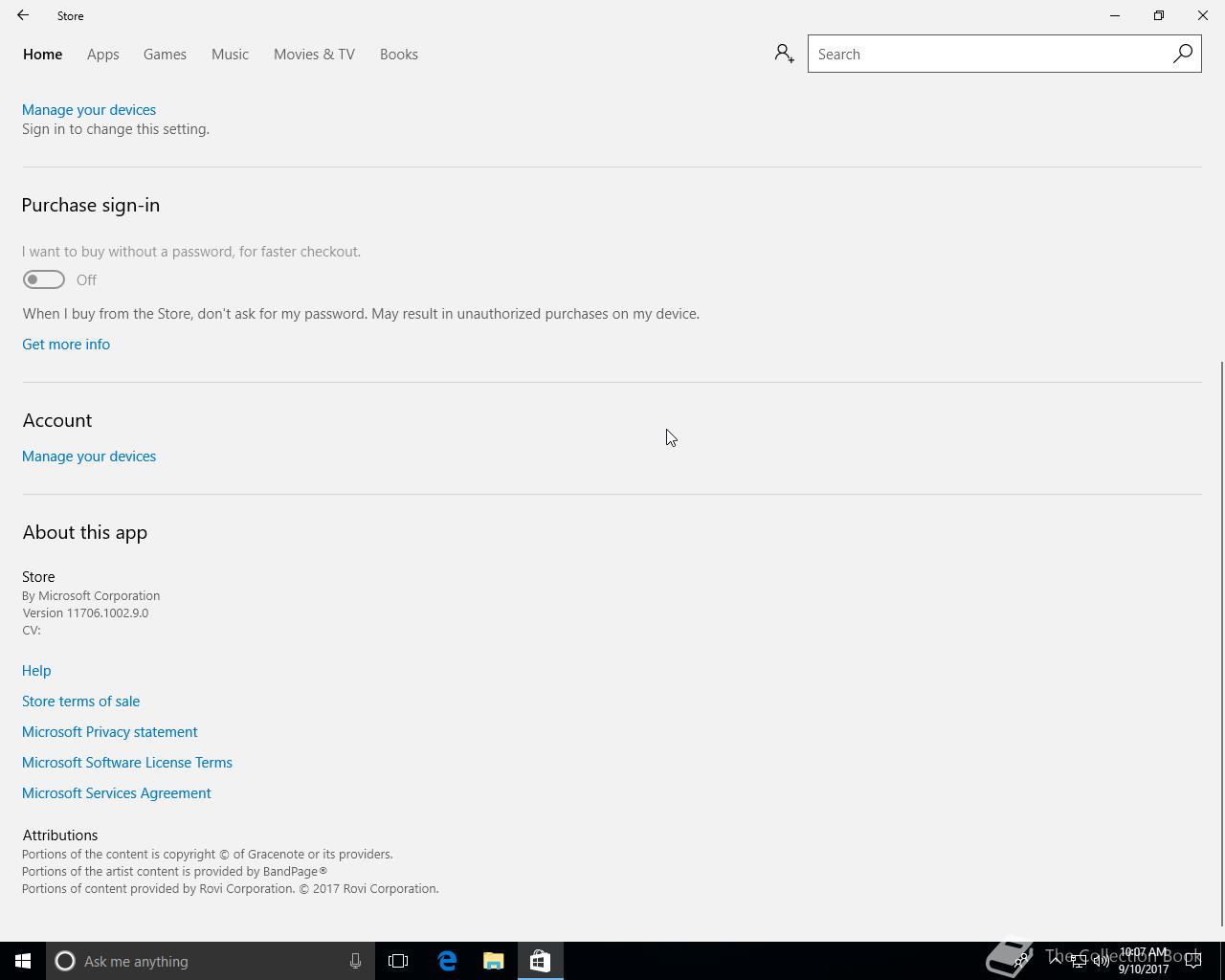The image size is (1225, 980).
Task: Click the By Microsoft Corporation text
Action: (91, 596)
